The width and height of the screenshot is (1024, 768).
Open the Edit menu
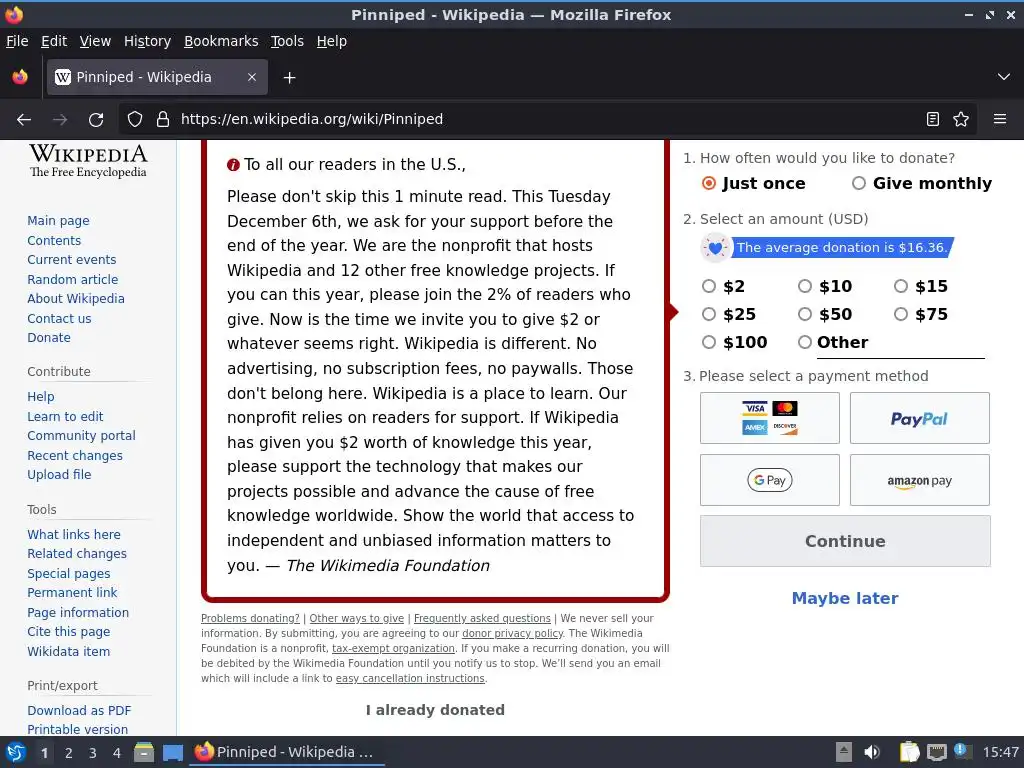54,41
